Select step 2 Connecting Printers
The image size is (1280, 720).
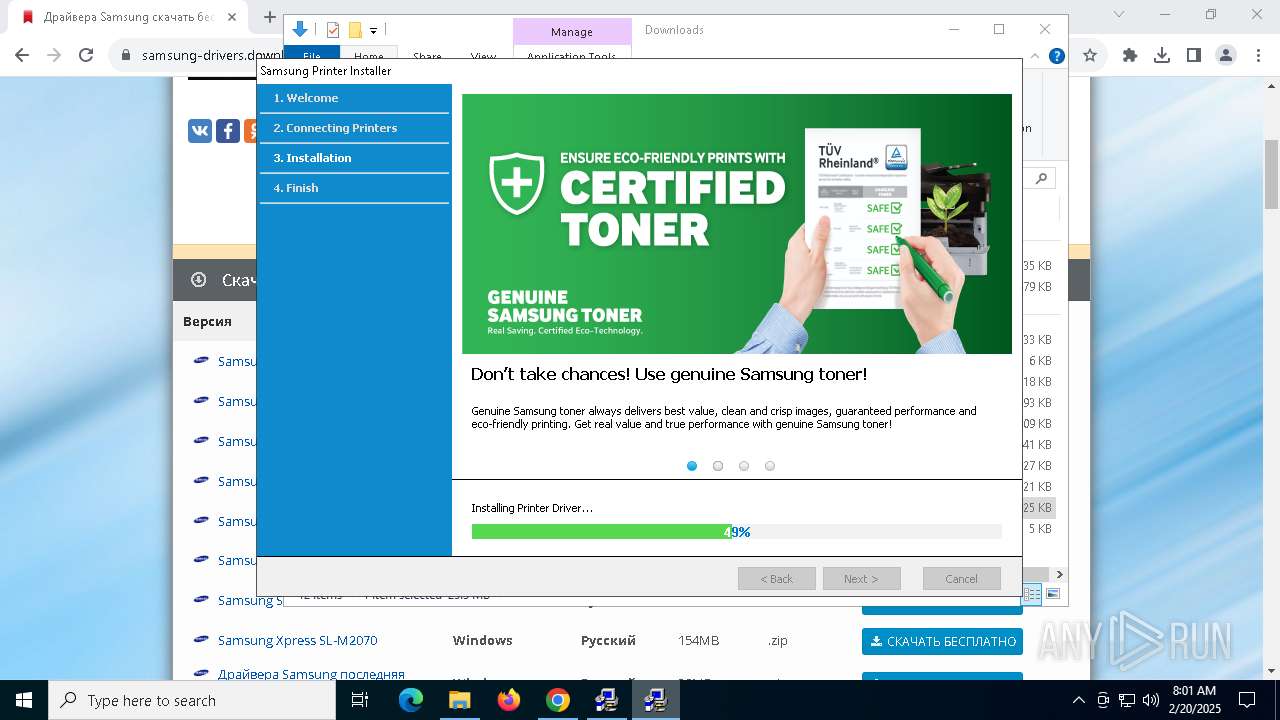[x=355, y=128]
